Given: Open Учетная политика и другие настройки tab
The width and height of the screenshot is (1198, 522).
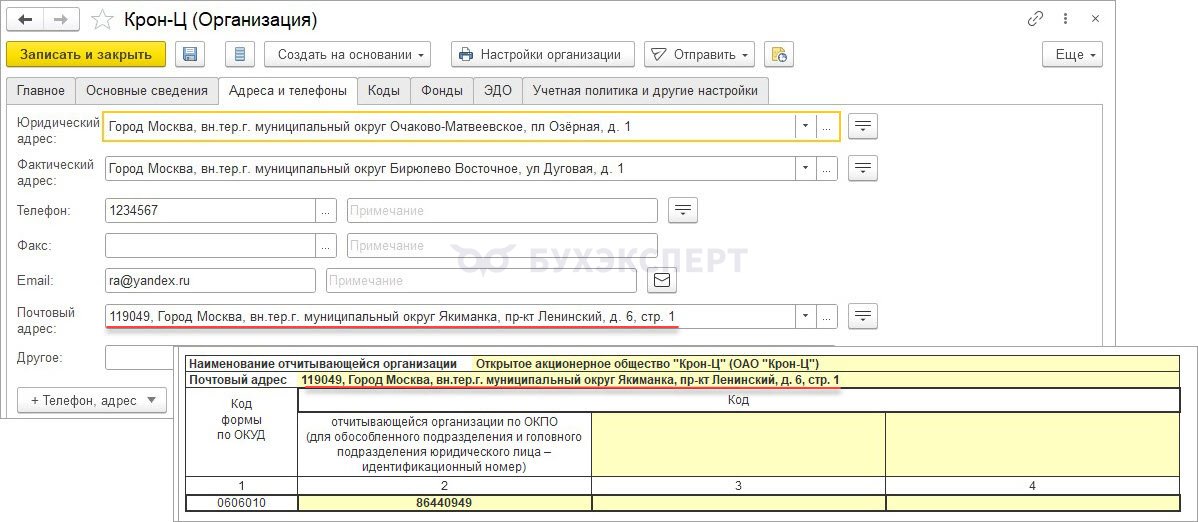Looking at the screenshot, I should click(646, 90).
